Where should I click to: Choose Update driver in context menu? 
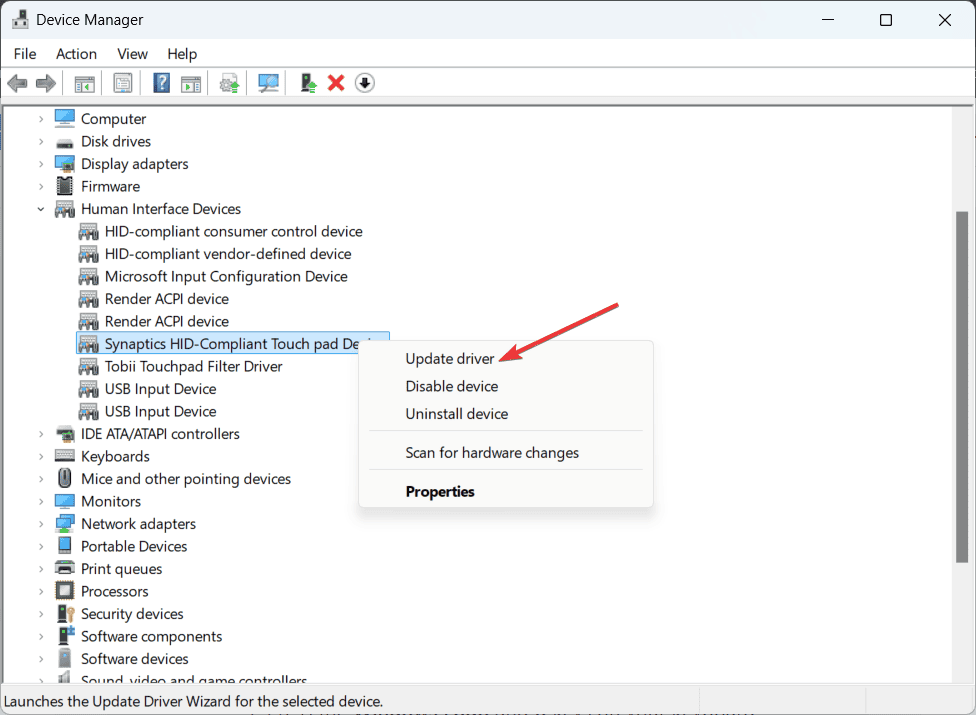pyautogui.click(x=450, y=358)
